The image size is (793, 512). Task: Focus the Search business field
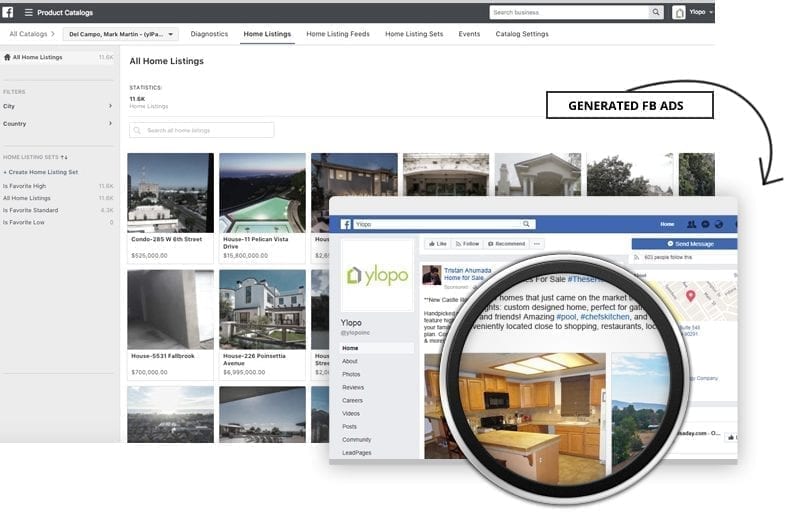pos(570,12)
